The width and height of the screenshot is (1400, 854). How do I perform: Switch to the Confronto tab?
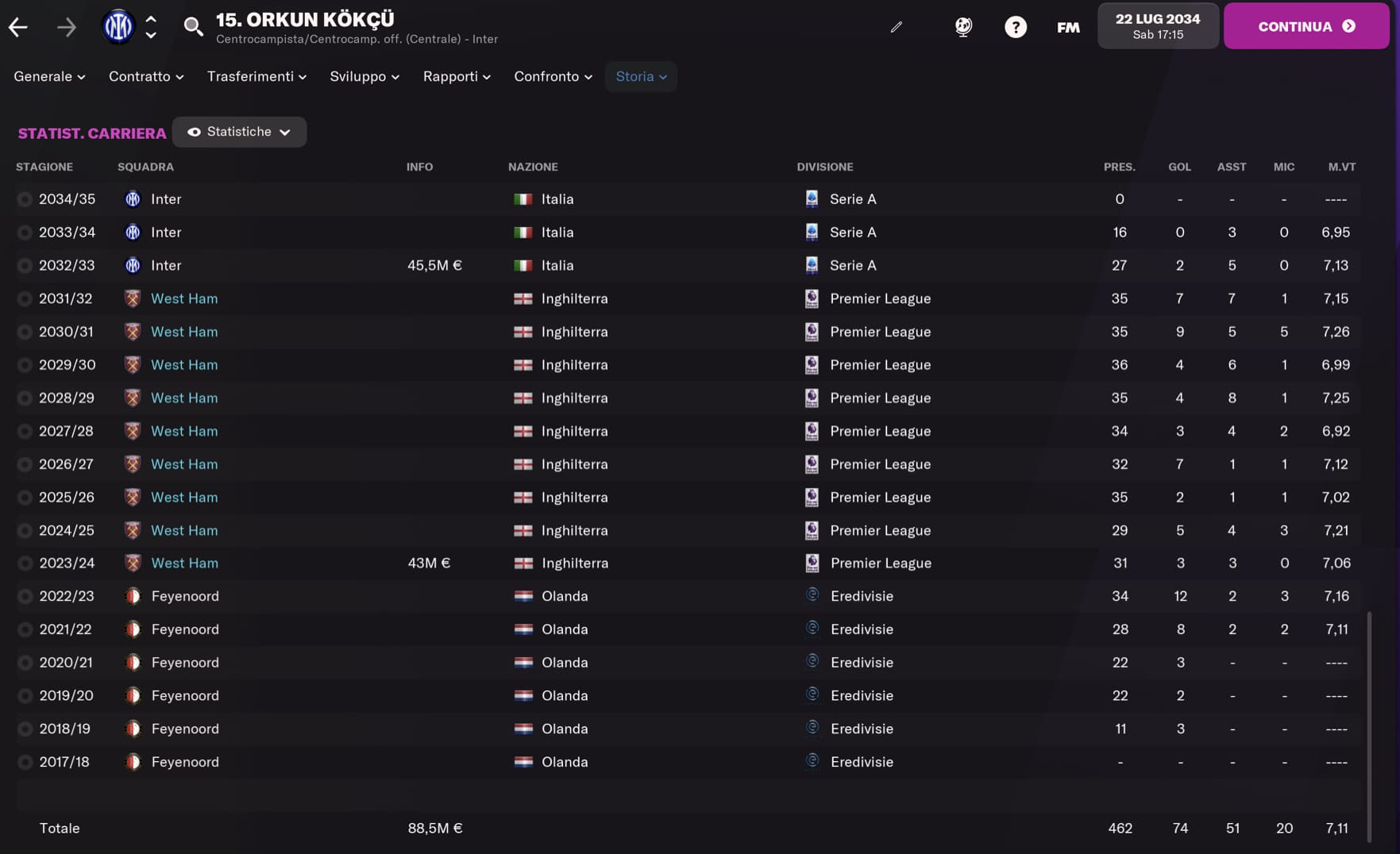(553, 77)
